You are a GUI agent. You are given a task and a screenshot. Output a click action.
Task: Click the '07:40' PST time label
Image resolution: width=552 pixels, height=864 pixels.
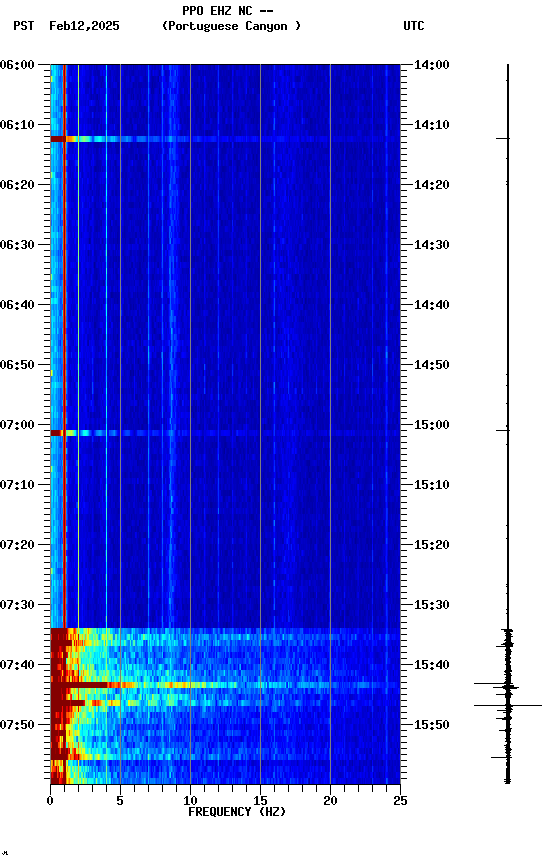click(17, 666)
